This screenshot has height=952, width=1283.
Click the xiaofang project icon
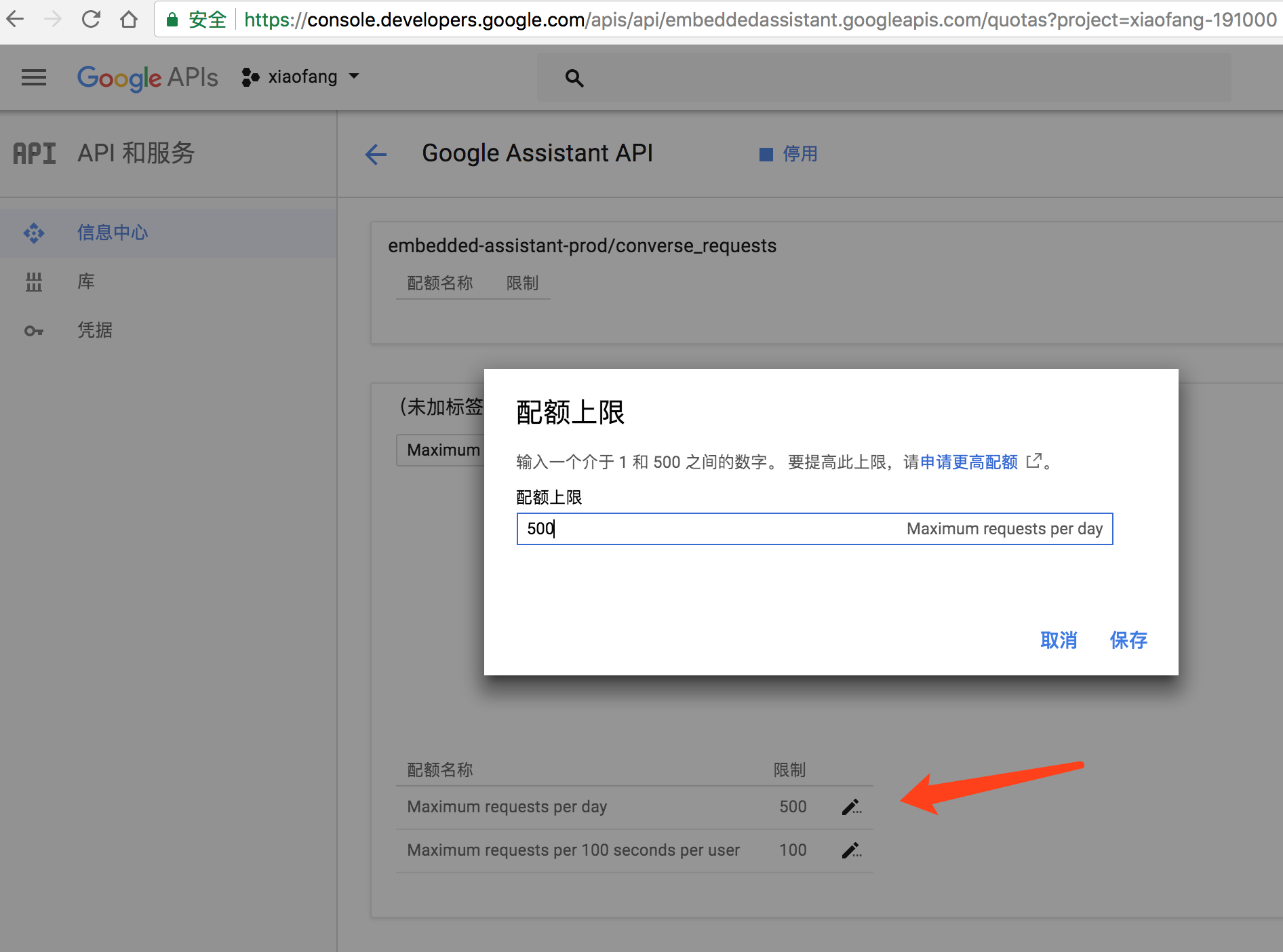pyautogui.click(x=250, y=77)
